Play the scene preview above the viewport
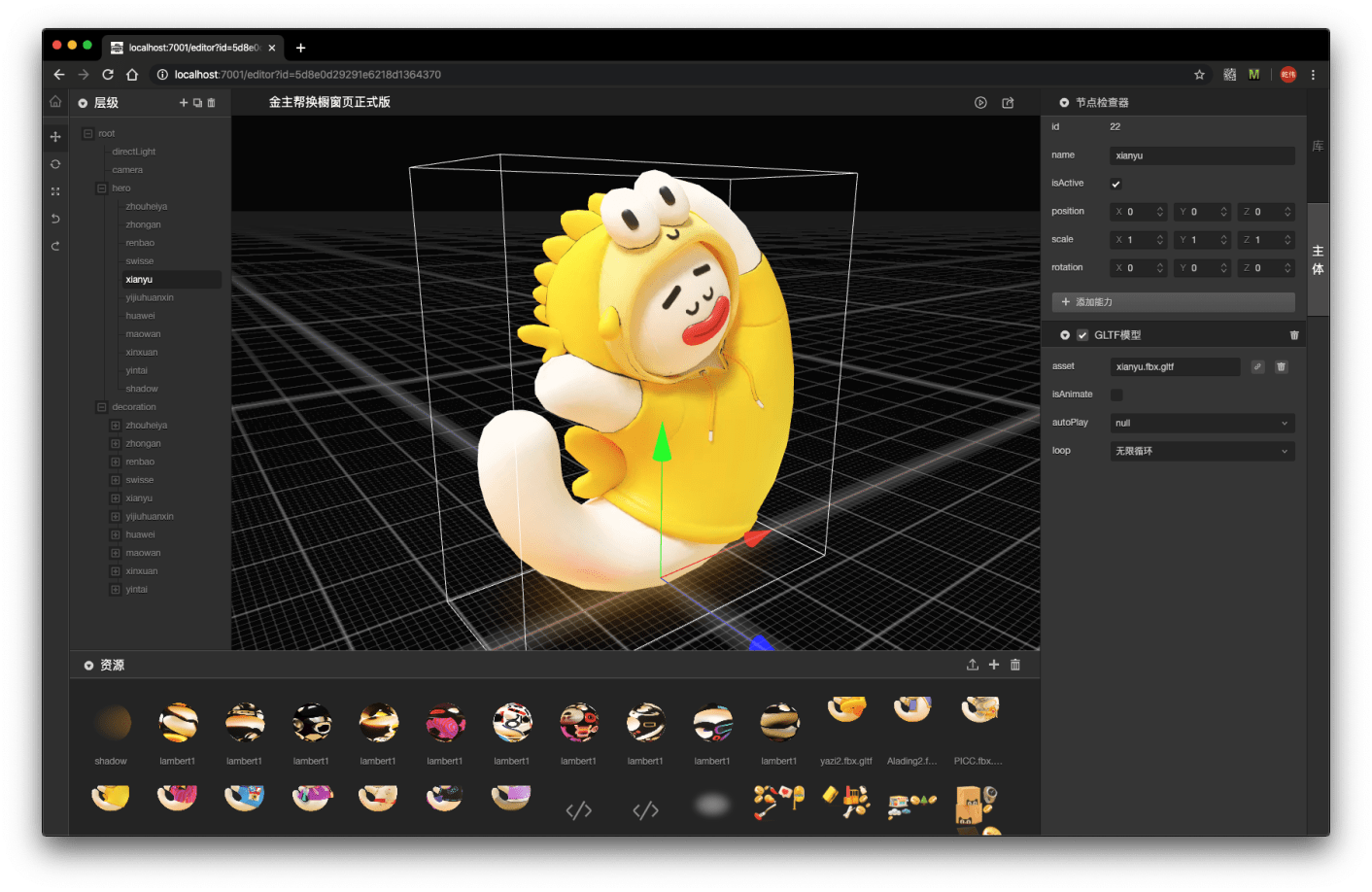1372x892 pixels. [981, 102]
